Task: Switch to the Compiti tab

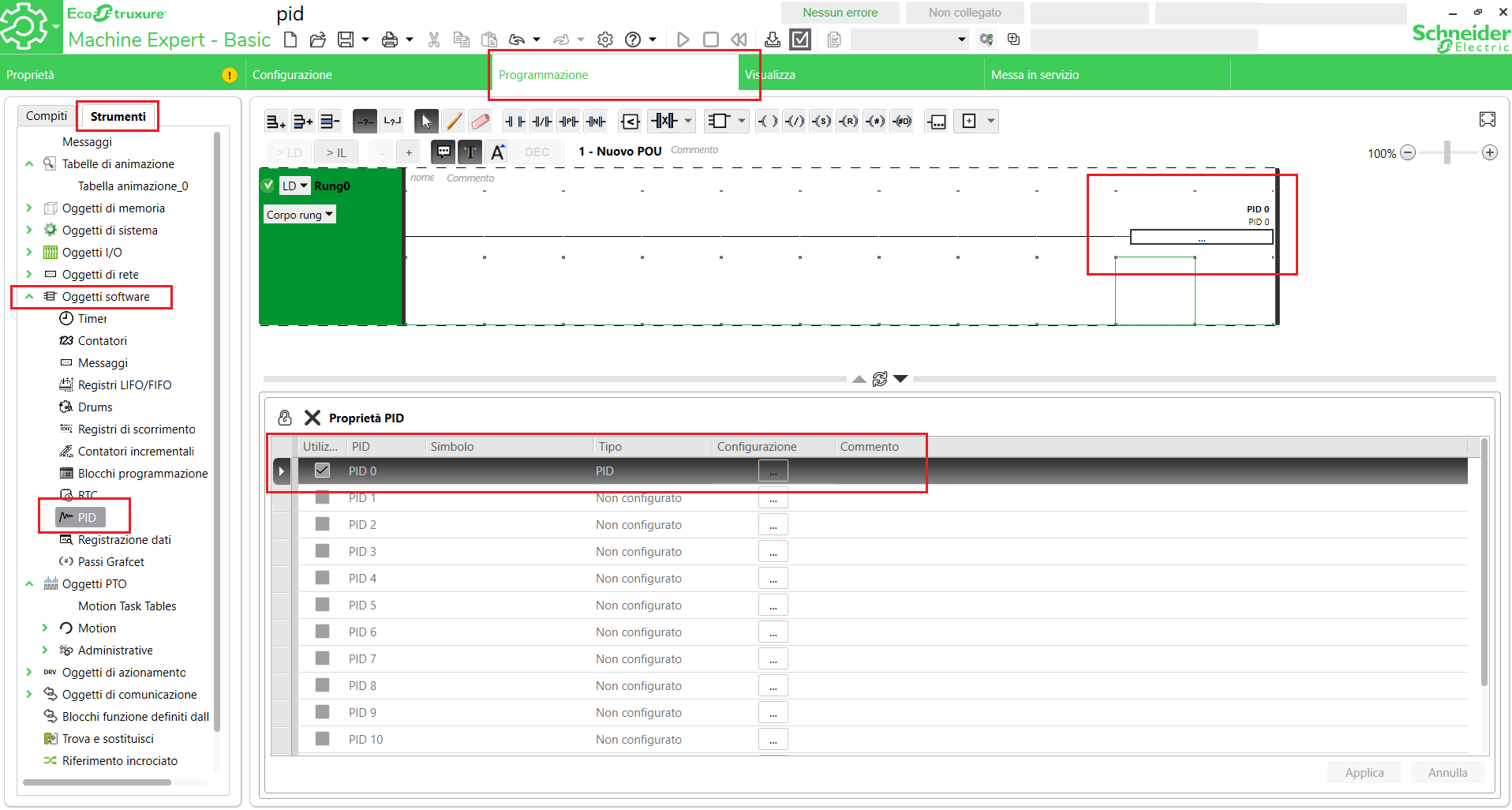Action: (x=47, y=116)
